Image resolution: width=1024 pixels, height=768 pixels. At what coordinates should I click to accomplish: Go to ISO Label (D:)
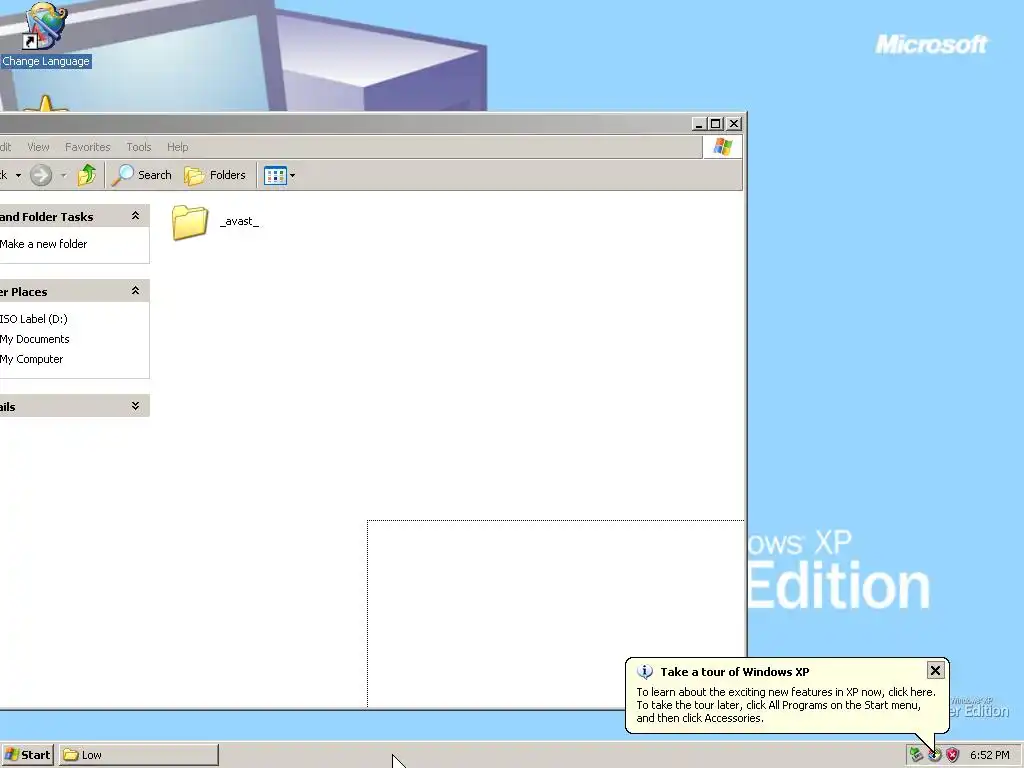click(33, 319)
